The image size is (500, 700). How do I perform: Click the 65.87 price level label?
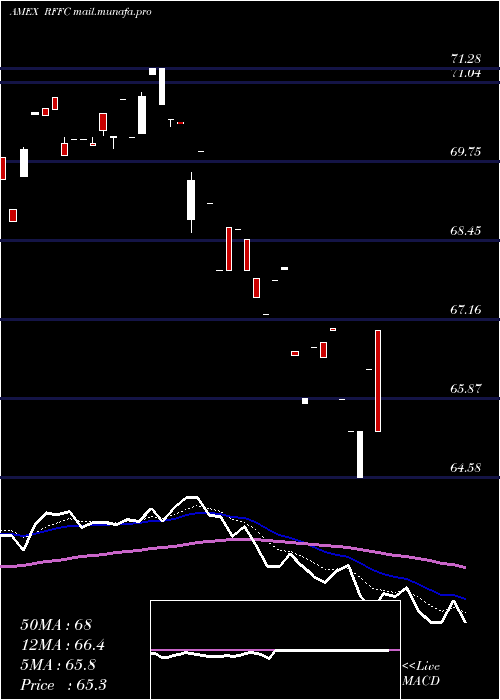point(466,388)
